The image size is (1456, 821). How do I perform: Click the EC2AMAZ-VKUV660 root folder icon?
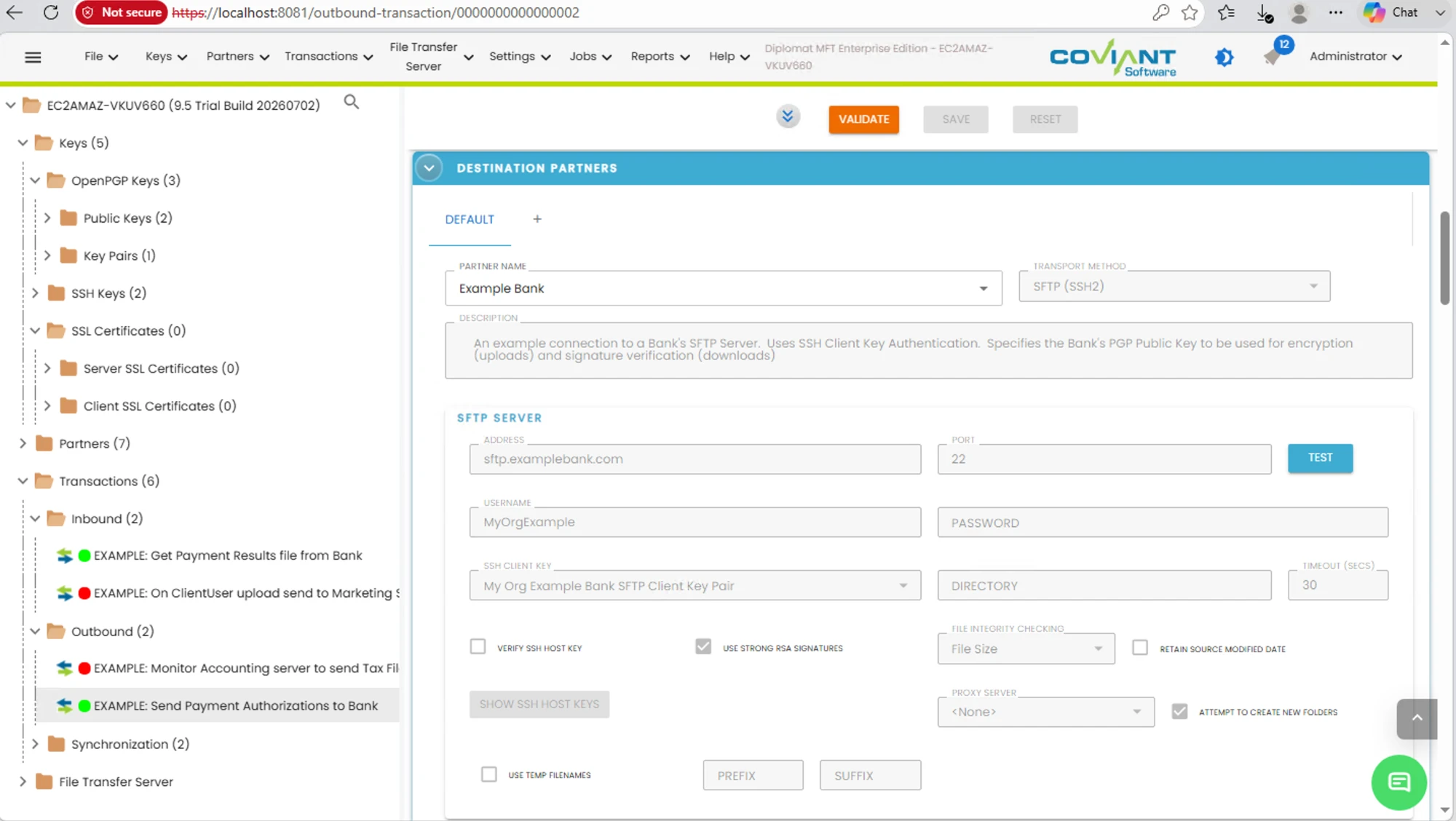32,106
